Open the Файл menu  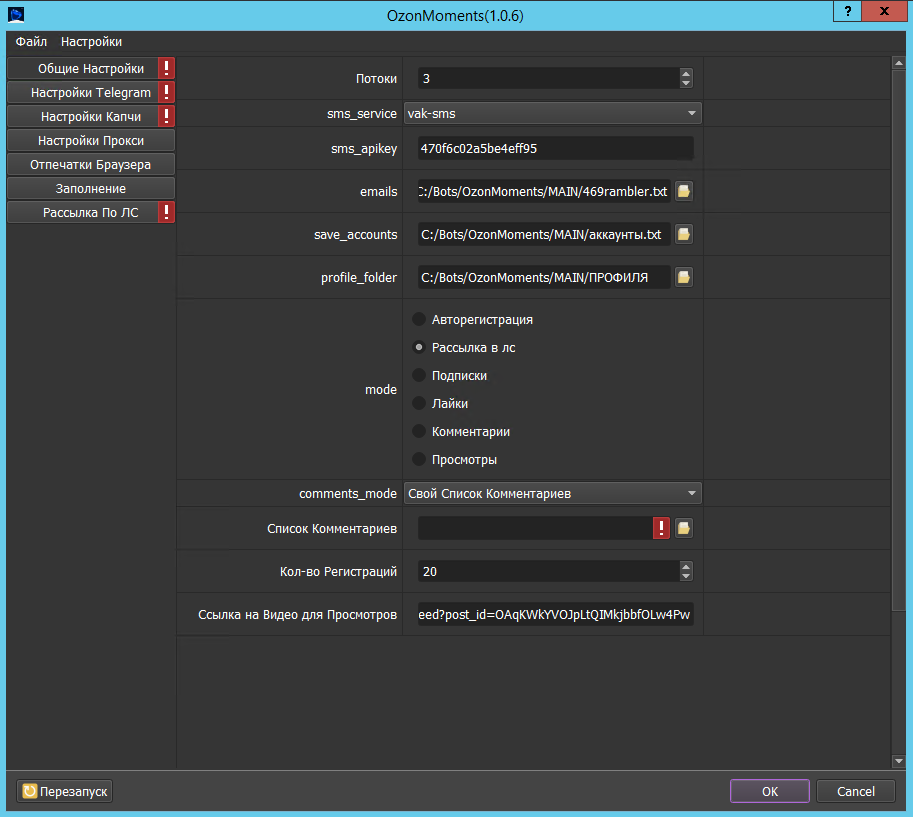coord(31,41)
